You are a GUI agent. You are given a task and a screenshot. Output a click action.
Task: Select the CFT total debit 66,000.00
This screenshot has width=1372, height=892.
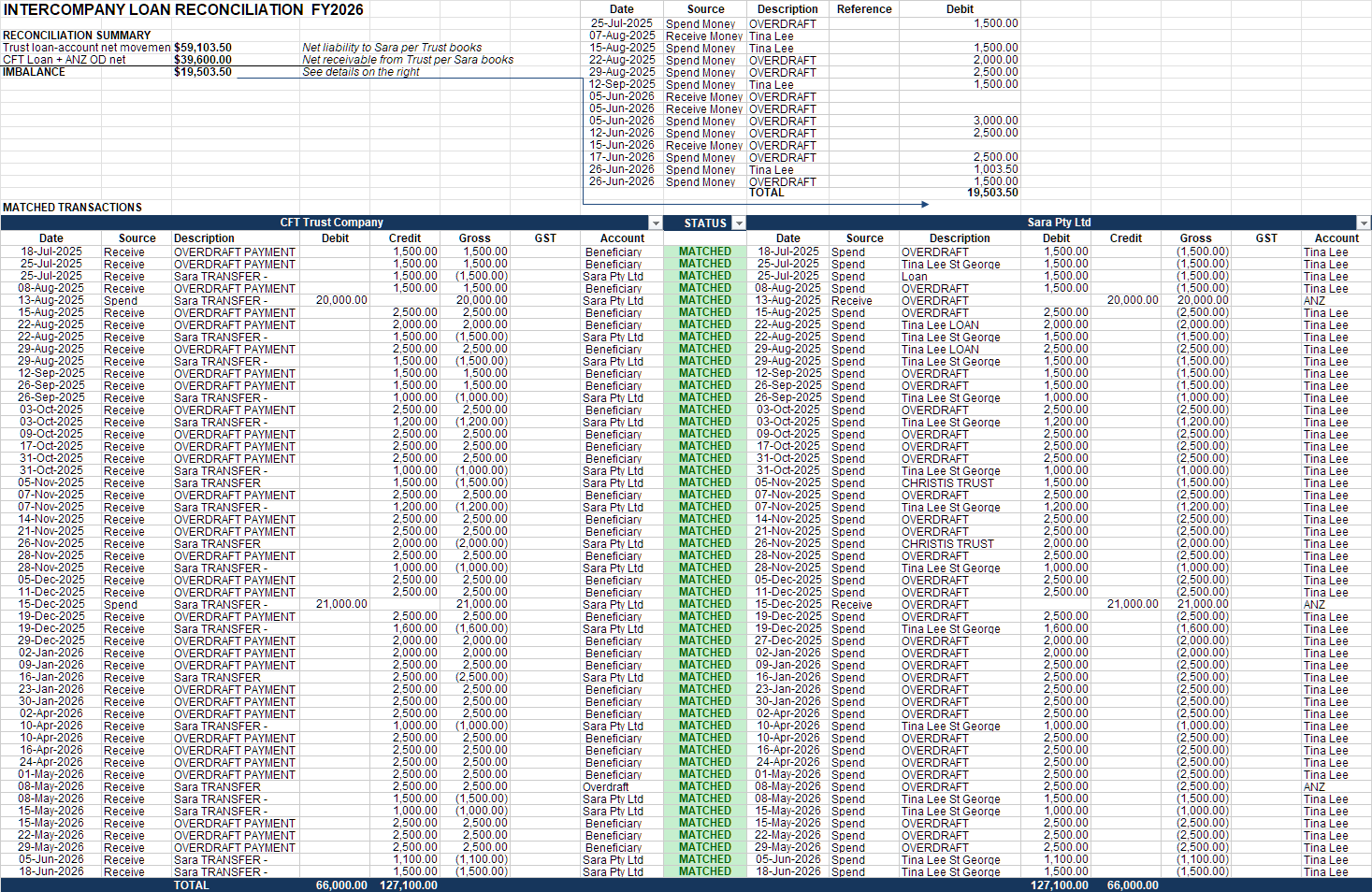pyautogui.click(x=341, y=885)
